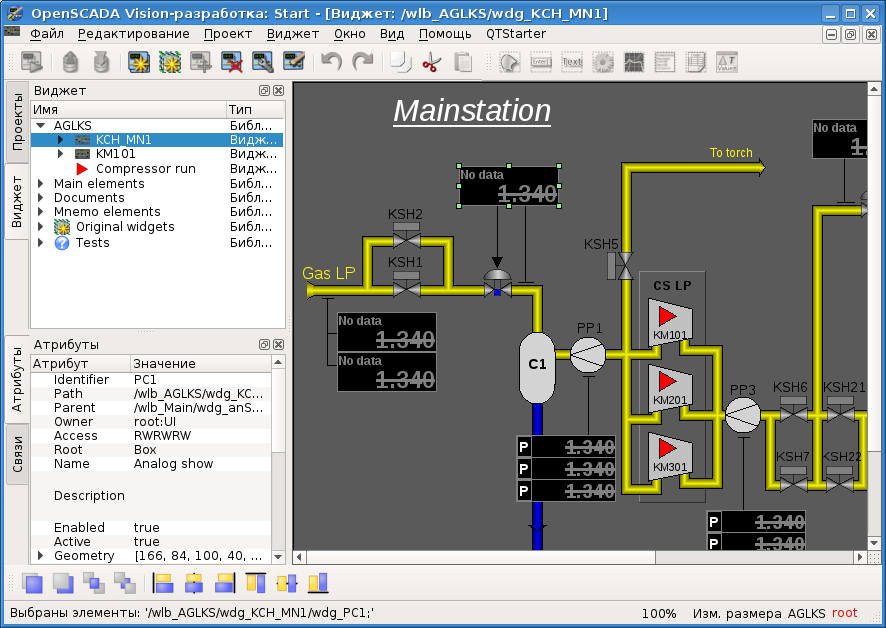The height and width of the screenshot is (628, 886).
Task: Click the Undo arrow in toolbar
Action: click(331, 63)
